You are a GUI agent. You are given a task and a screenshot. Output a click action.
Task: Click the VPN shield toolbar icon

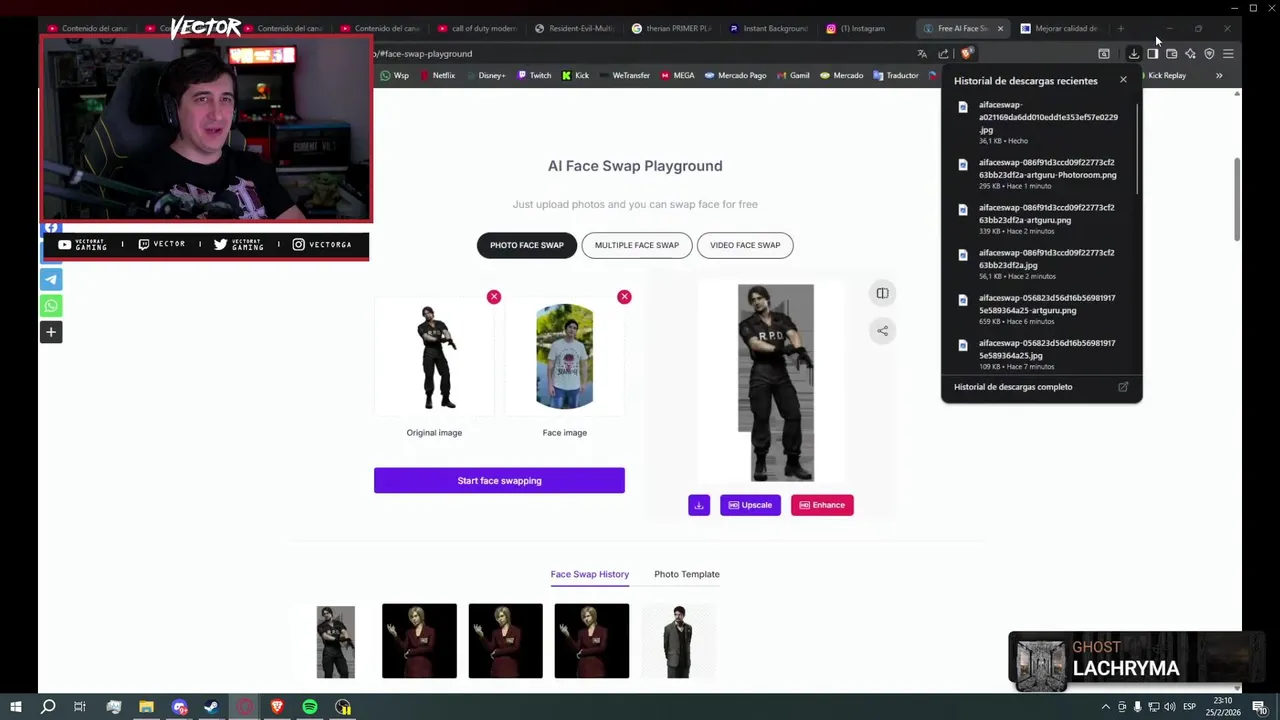coord(1209,54)
